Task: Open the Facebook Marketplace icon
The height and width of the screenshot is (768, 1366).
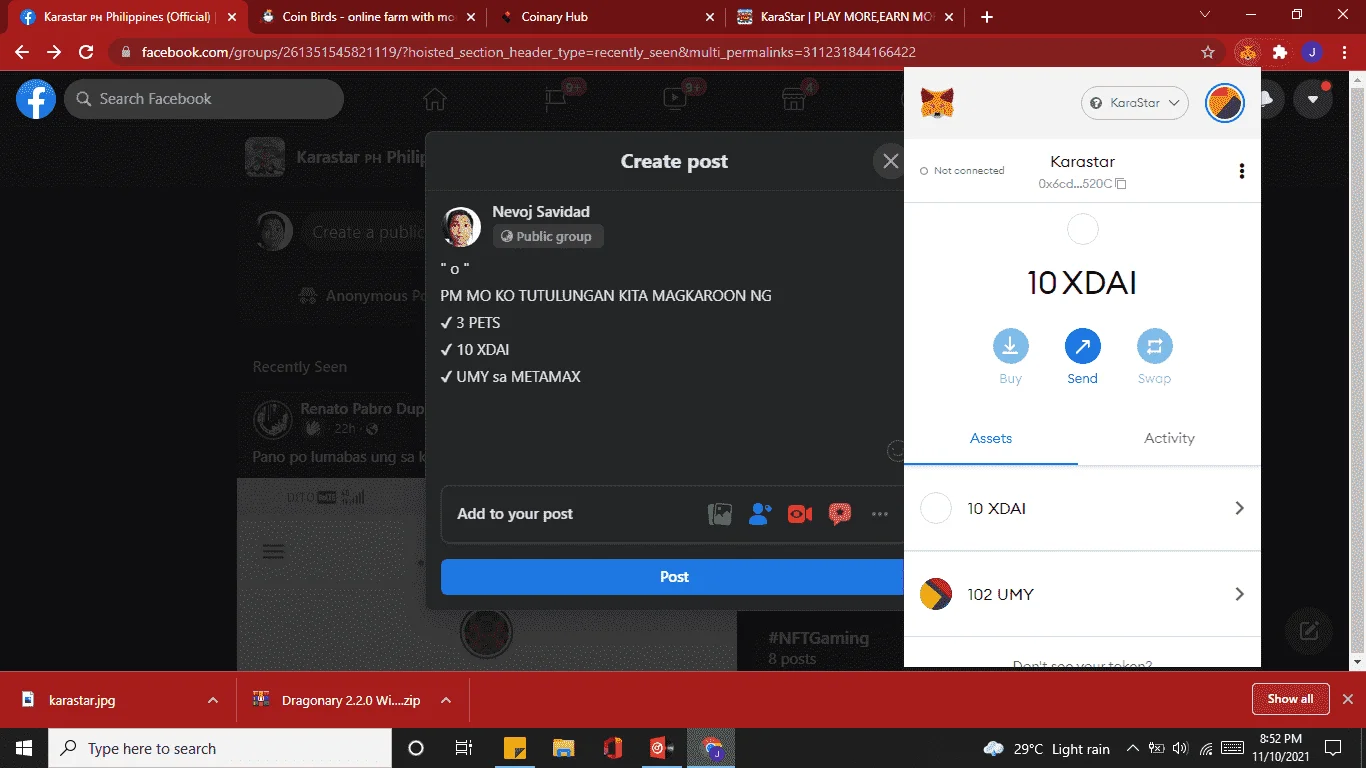Action: [x=794, y=99]
